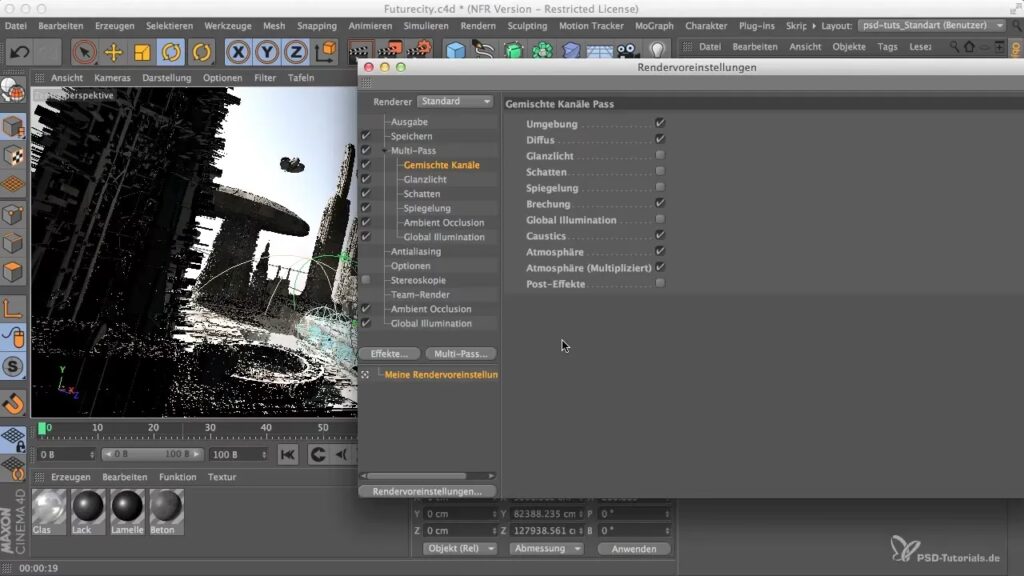Enable the Stereoskopie option checkbox

click(x=366, y=281)
